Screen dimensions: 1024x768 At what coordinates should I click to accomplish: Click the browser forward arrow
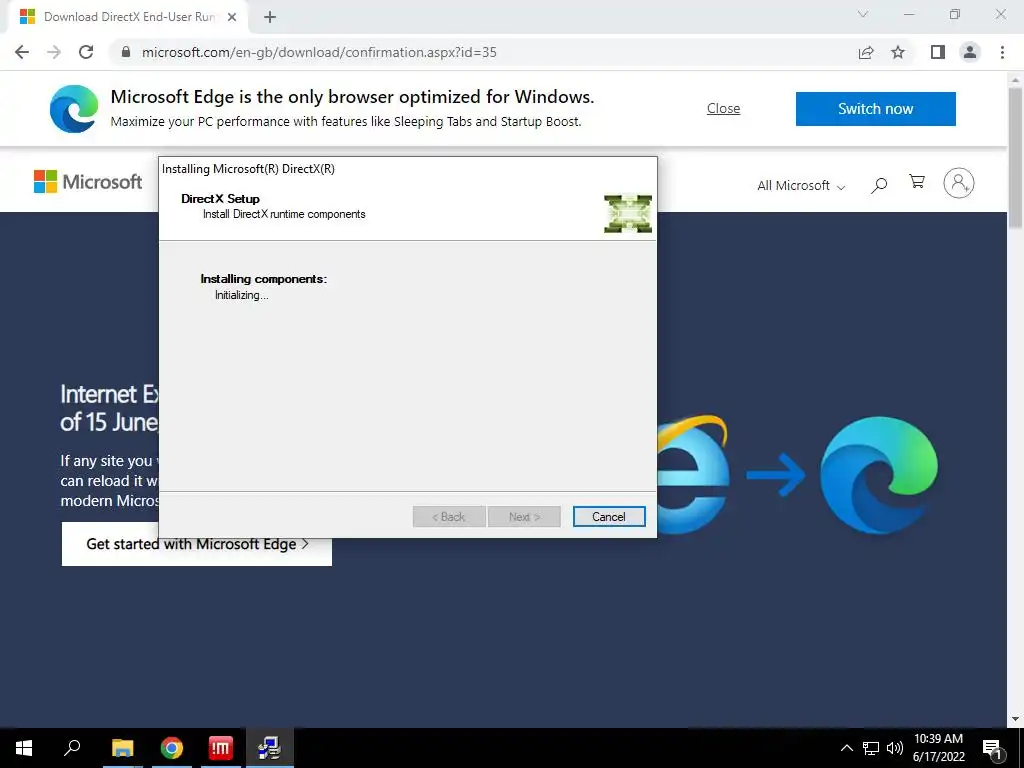54,52
